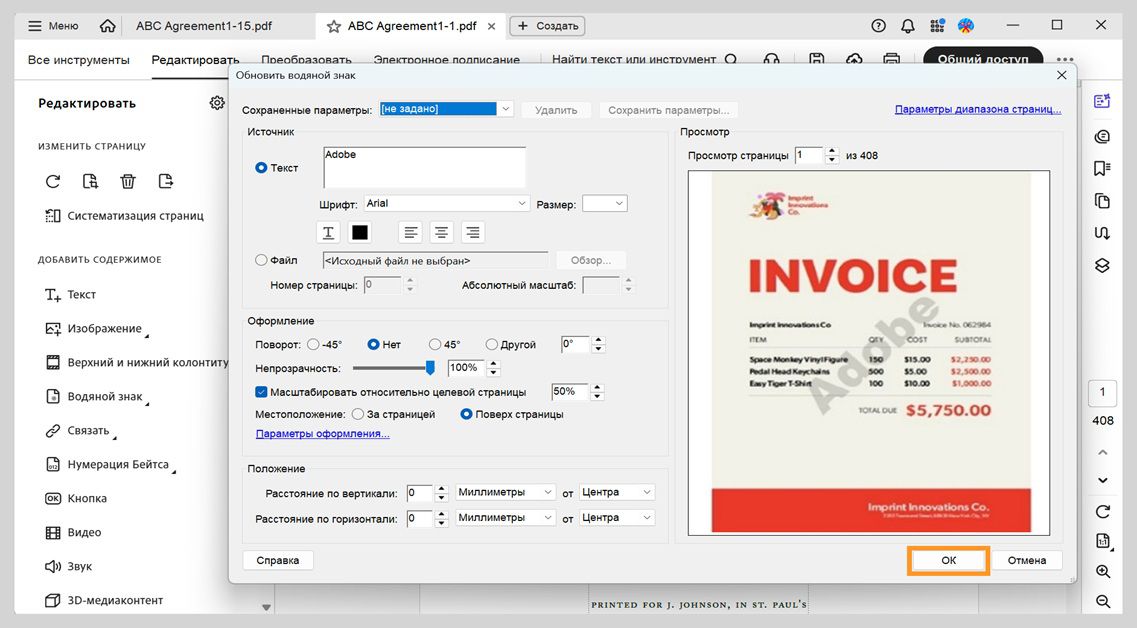The height and width of the screenshot is (628, 1137).
Task: Select the 3D-медиаконтент tool
Action: coord(104,600)
